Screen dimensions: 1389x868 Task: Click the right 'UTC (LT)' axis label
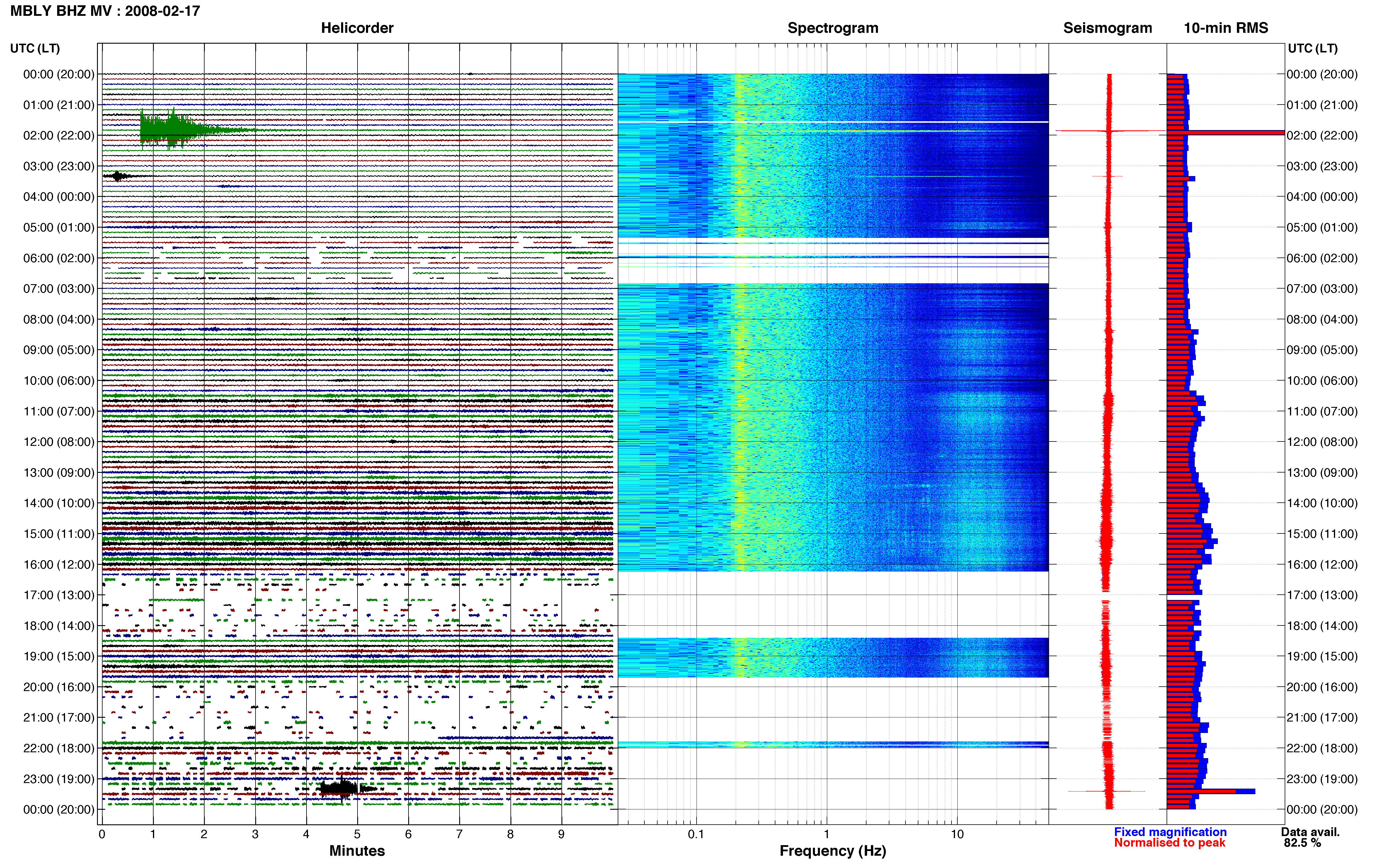click(x=1313, y=48)
